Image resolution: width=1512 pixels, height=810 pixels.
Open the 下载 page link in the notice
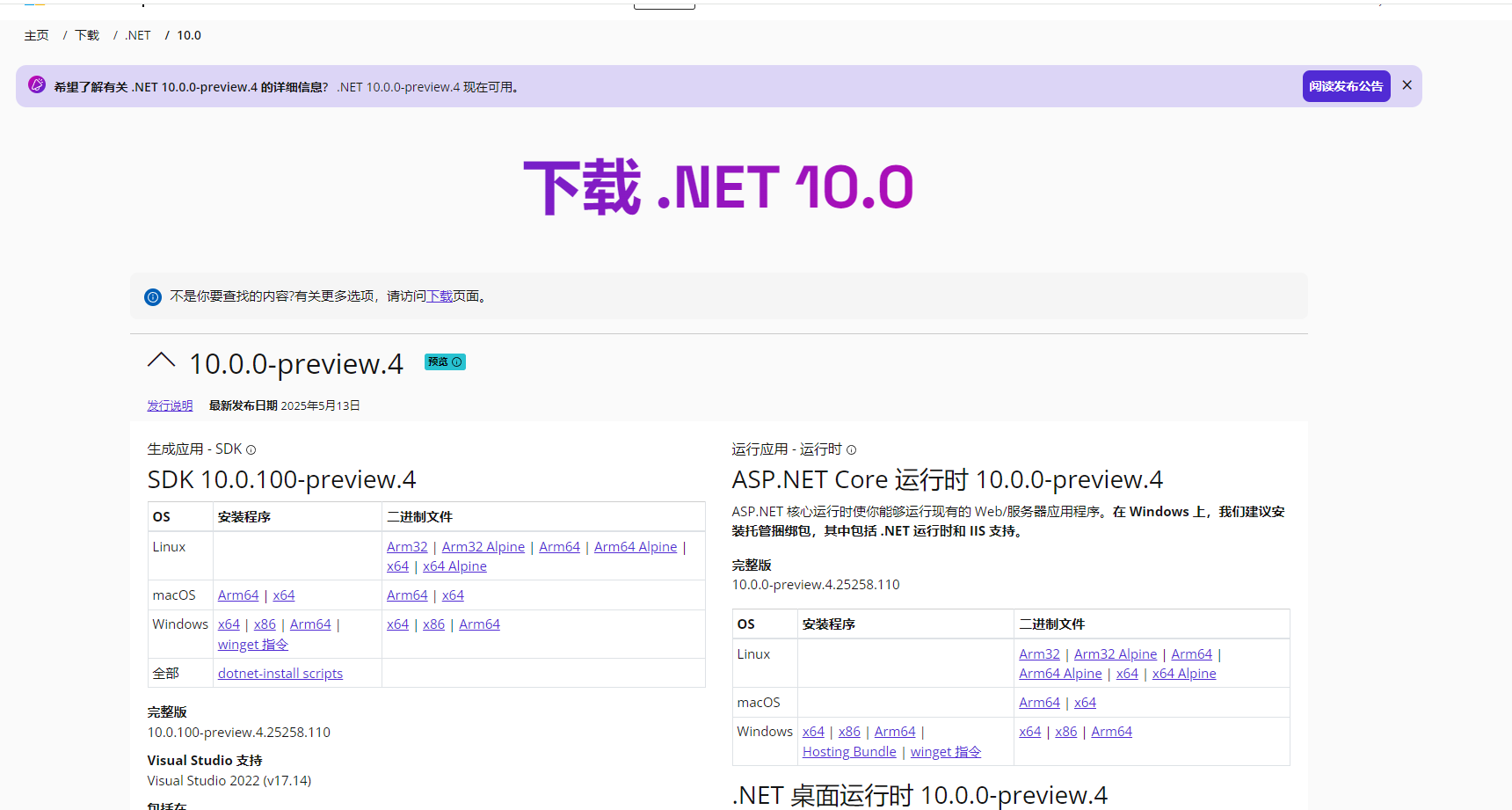tap(440, 296)
